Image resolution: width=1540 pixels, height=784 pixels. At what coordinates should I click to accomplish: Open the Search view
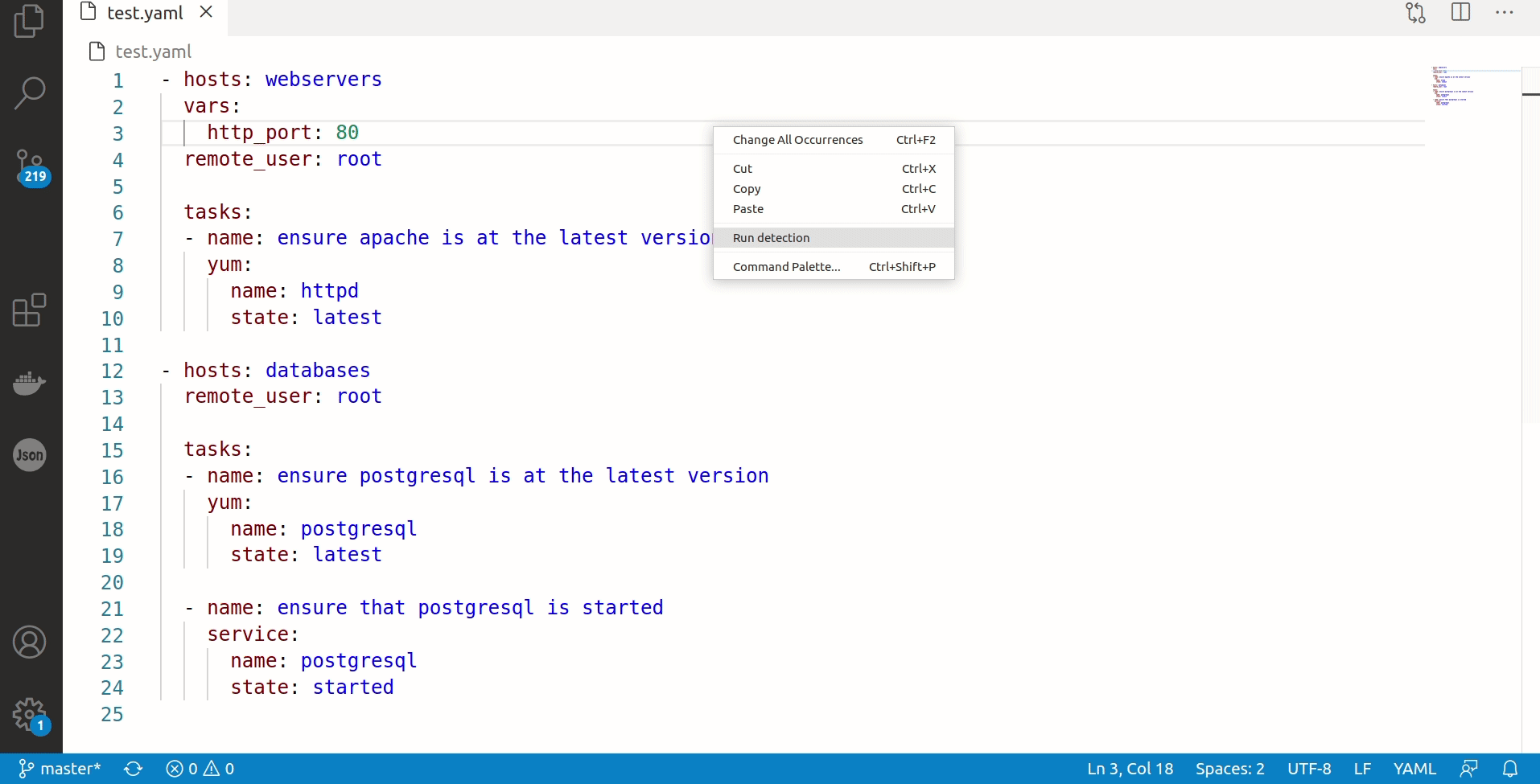click(30, 93)
